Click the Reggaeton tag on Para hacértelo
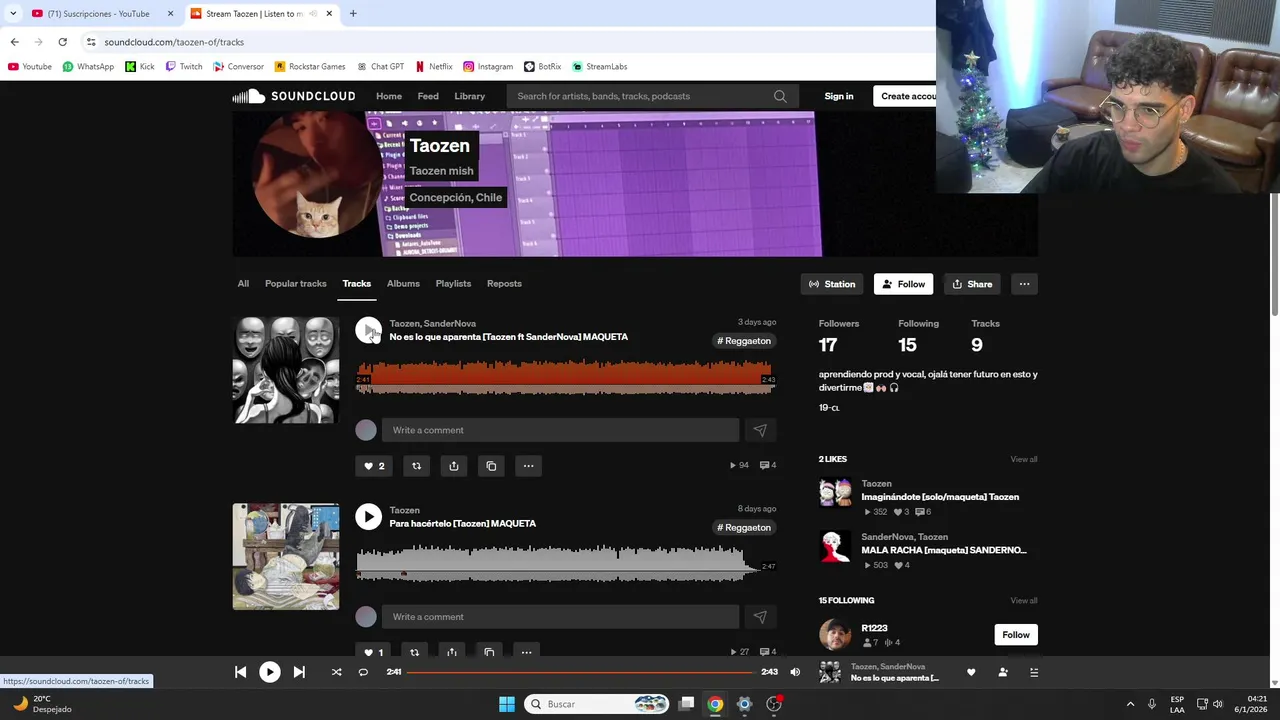1280x720 pixels. pos(744,528)
